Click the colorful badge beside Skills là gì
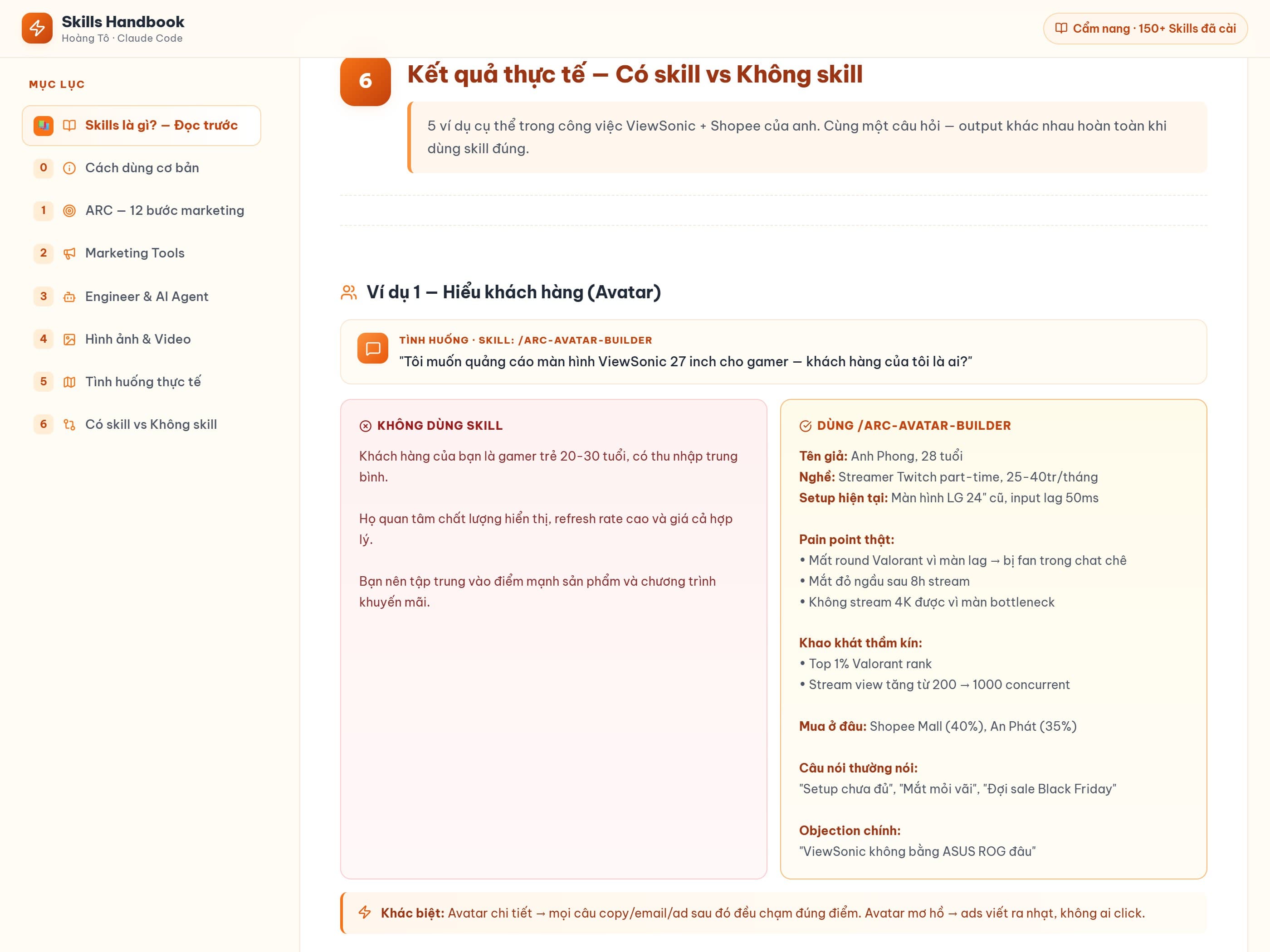Image resolution: width=1270 pixels, height=952 pixels. (44, 125)
